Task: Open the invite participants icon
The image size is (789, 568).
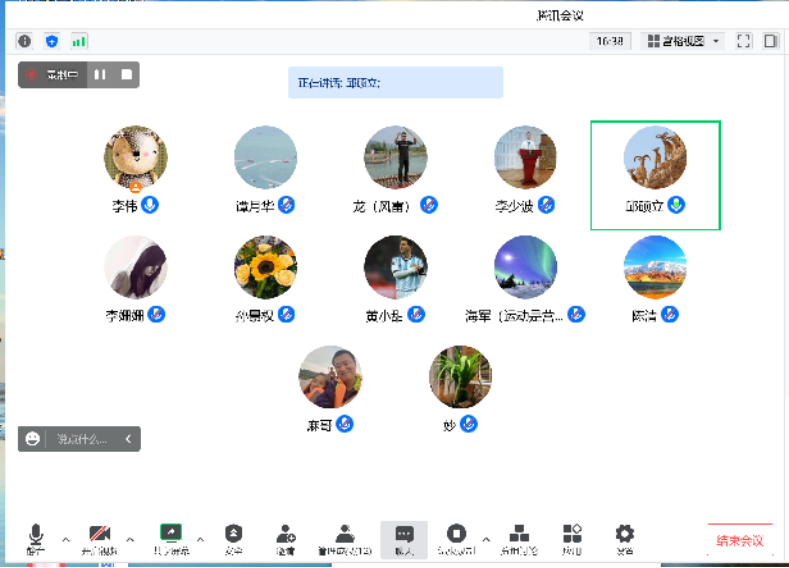Action: click(286, 538)
